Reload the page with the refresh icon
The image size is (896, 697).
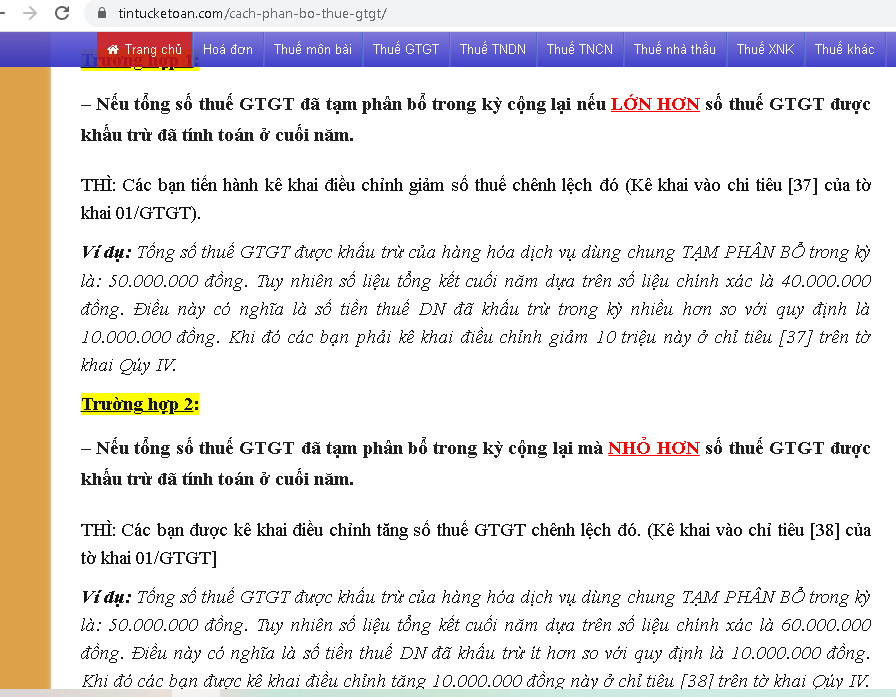(x=62, y=13)
